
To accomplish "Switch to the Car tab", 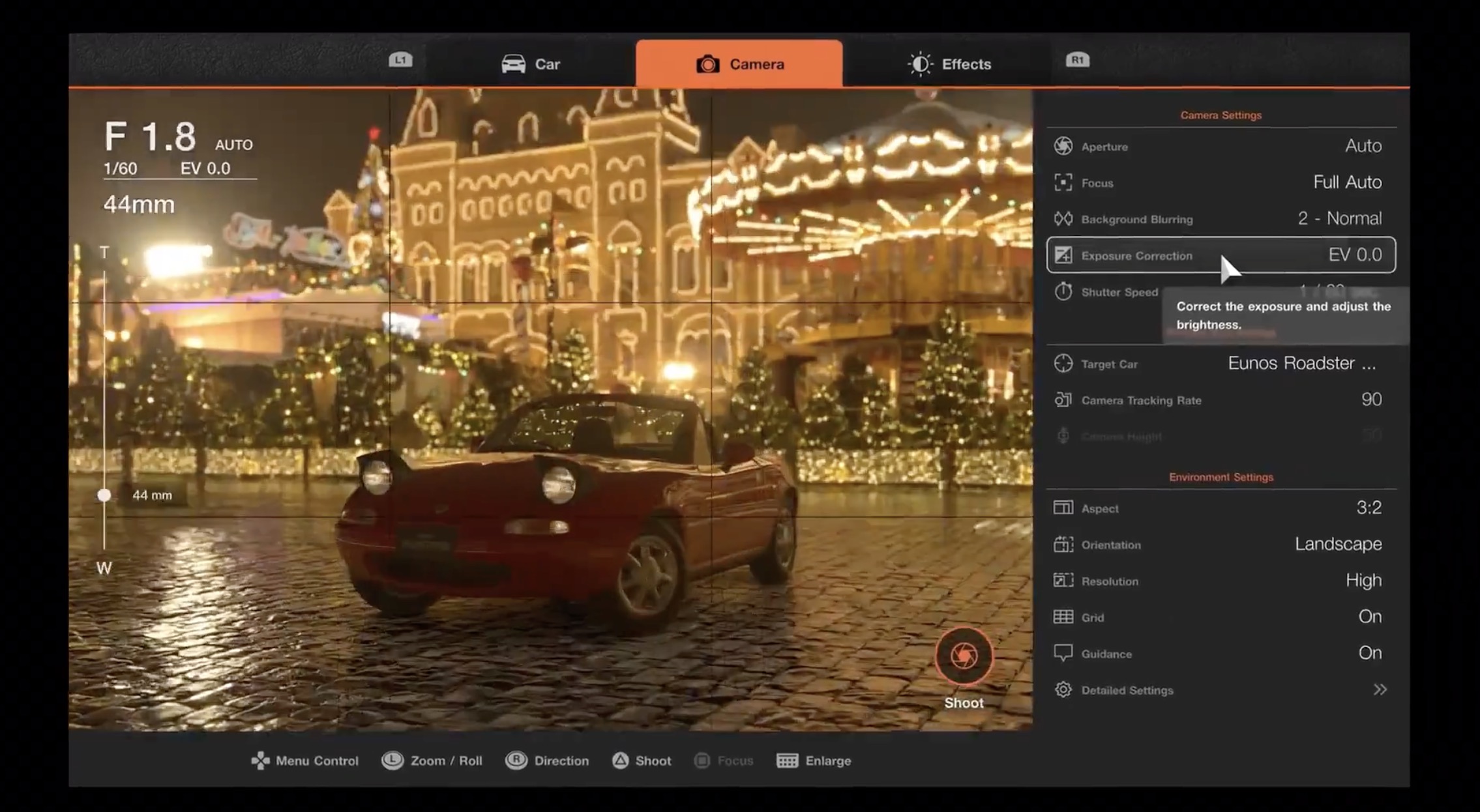I will pyautogui.click(x=531, y=64).
